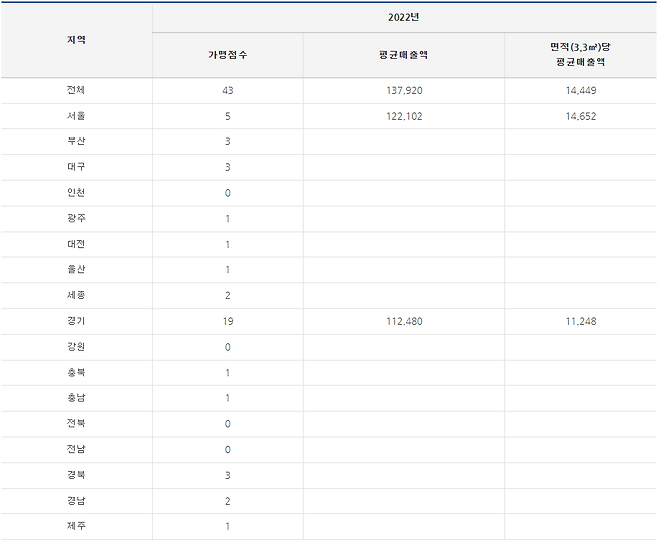
Task: Select the store count 3 for 대구
Action: click(228, 167)
